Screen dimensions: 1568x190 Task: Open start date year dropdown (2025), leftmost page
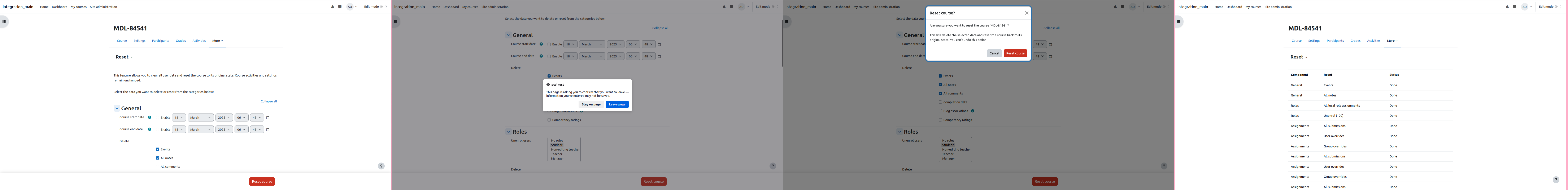[x=224, y=117]
